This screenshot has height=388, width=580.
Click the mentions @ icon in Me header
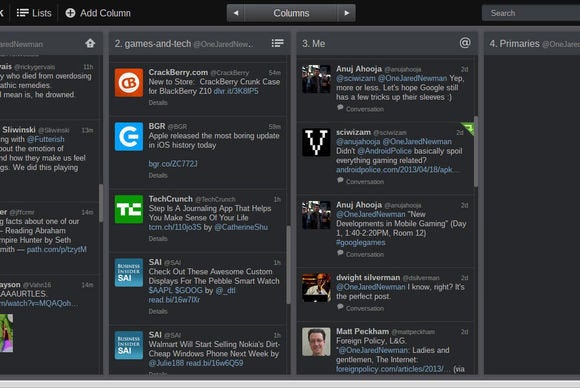pos(465,43)
